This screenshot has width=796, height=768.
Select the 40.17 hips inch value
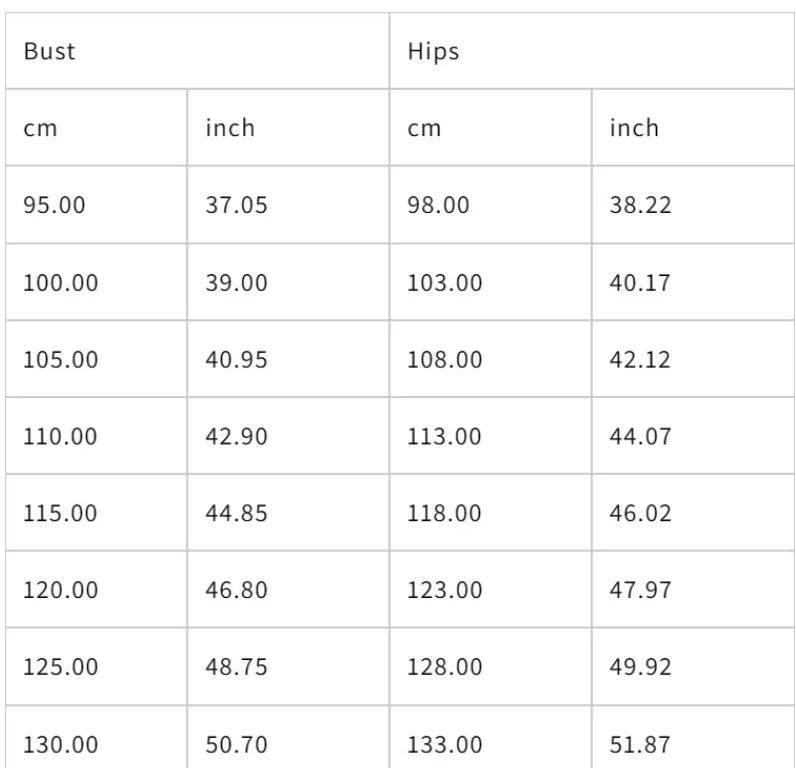tap(640, 282)
